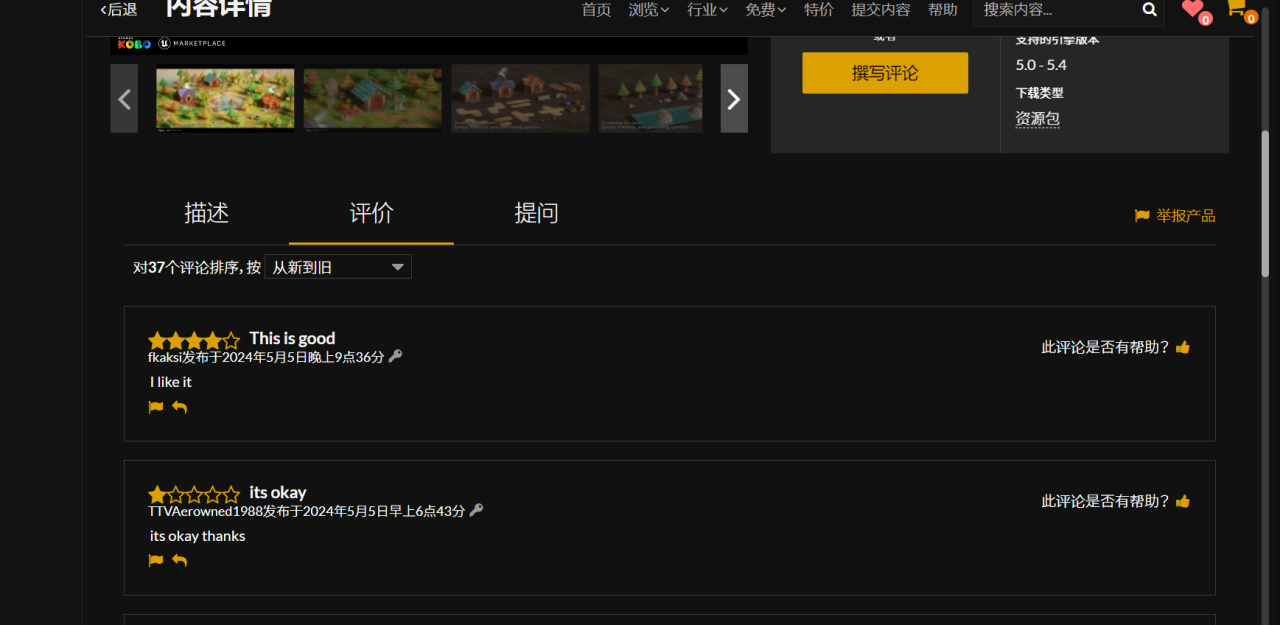This screenshot has height=625, width=1280.
Task: Select the 评价 tab
Action: 371,213
